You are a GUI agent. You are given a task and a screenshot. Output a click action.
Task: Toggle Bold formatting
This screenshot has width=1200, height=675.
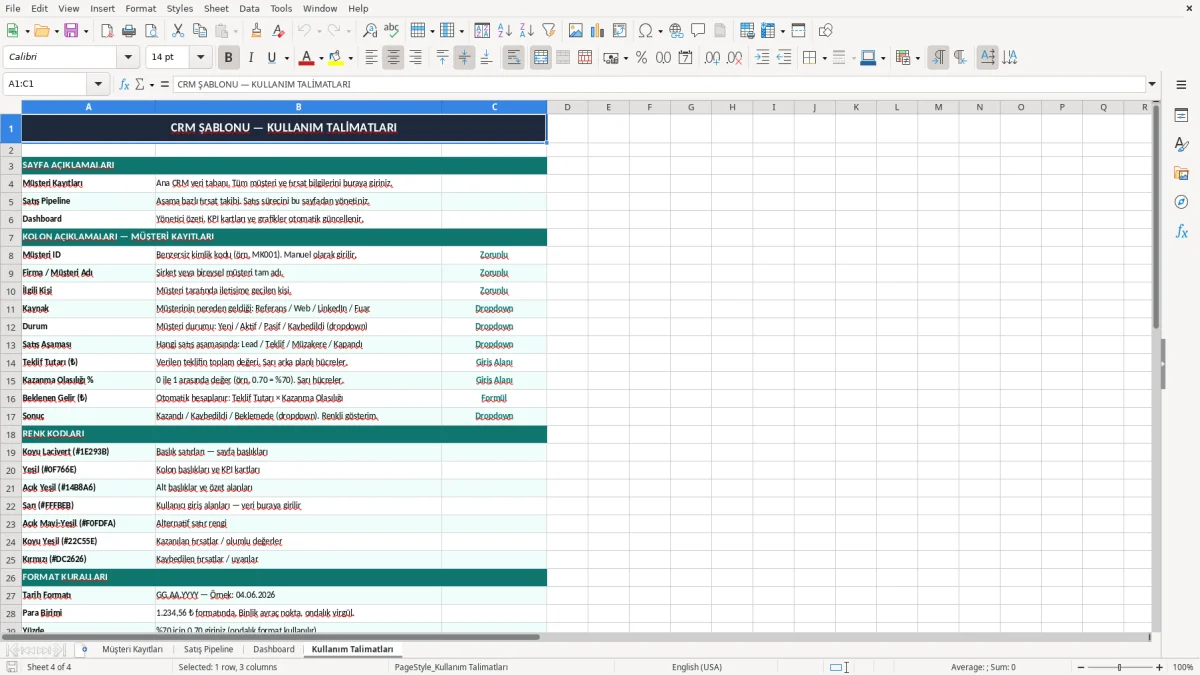pyautogui.click(x=228, y=58)
